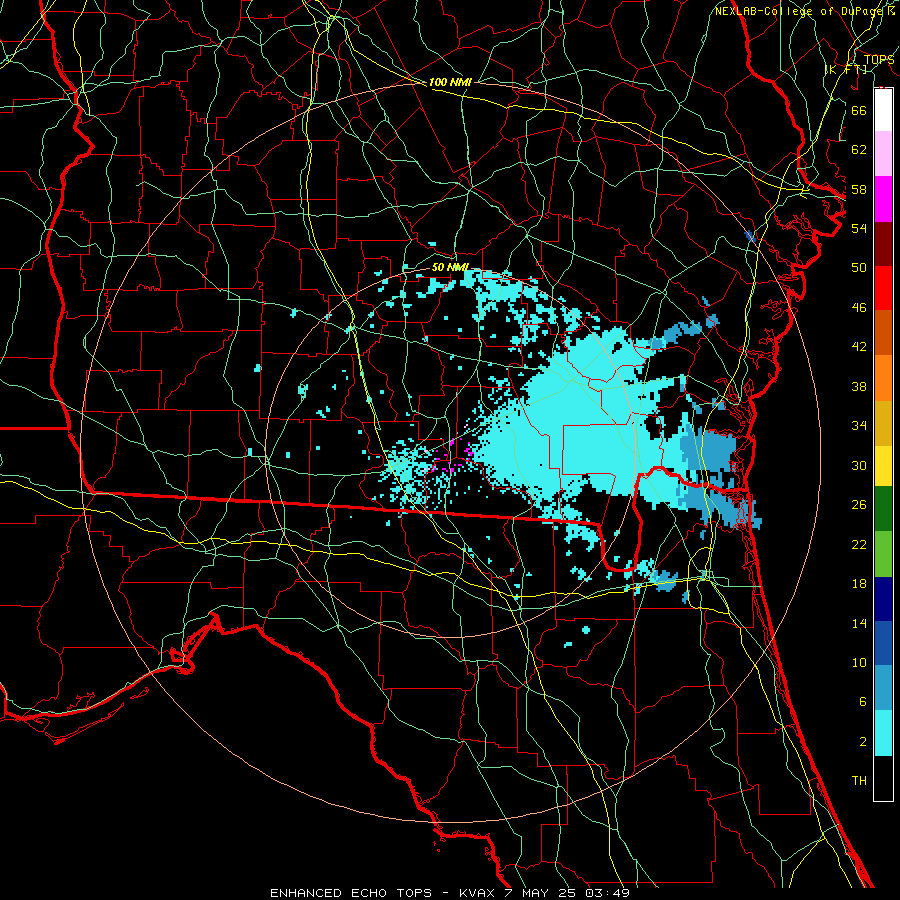Viewport: 900px width, 900px height.
Task: Click the legend value '46'
Action: pos(859,308)
